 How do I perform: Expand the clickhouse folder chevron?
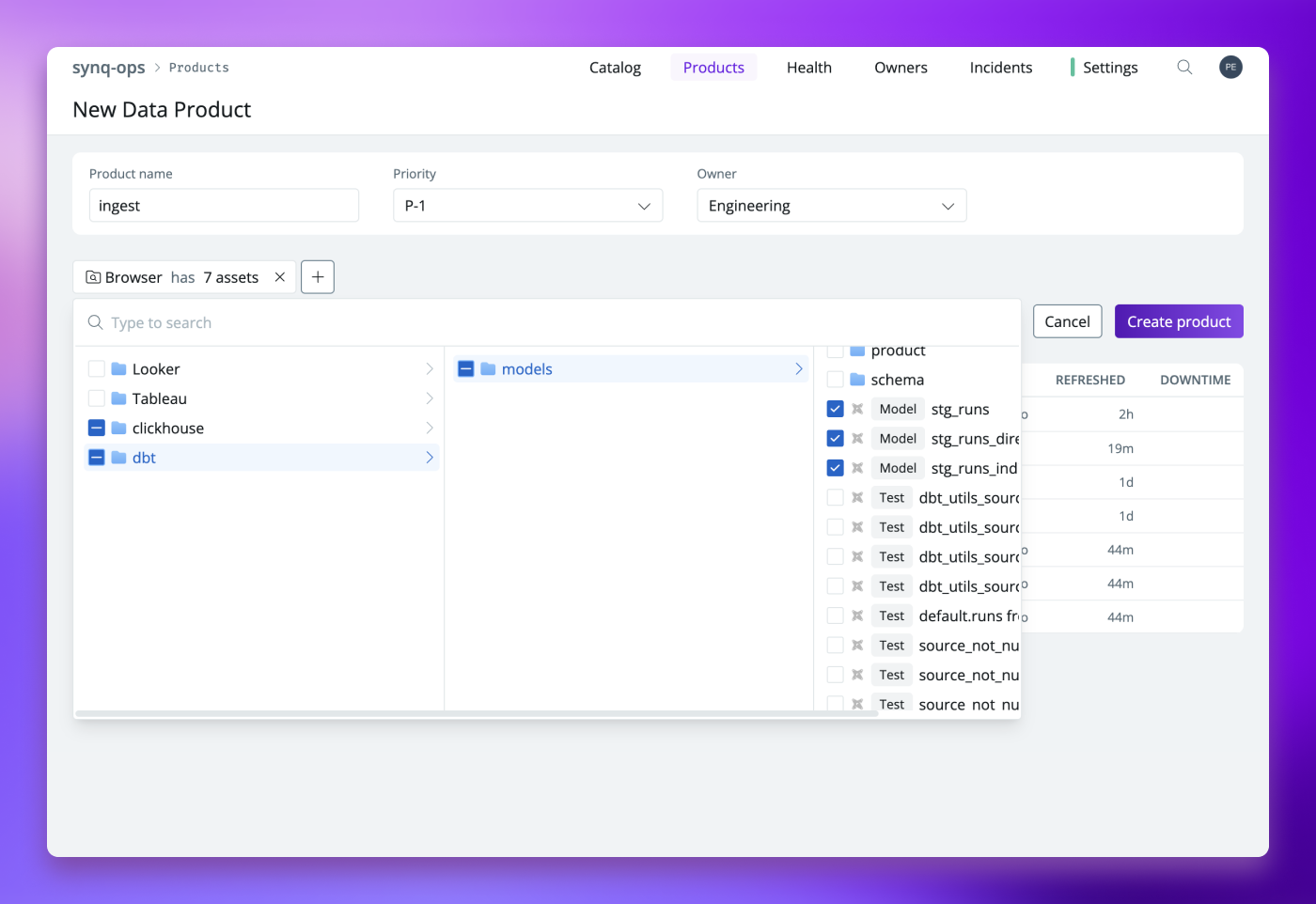pyautogui.click(x=430, y=428)
